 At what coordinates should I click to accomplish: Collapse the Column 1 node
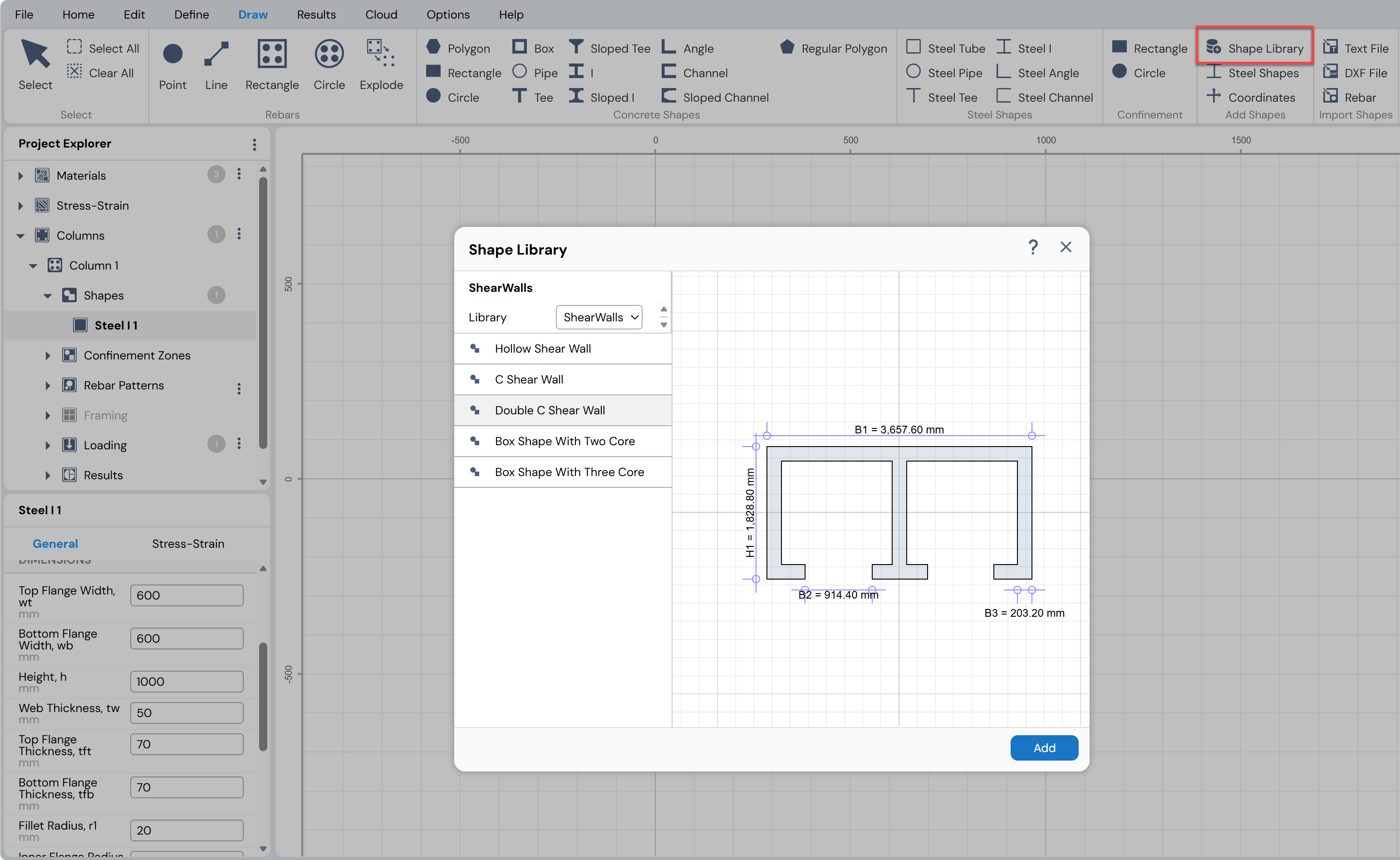pyautogui.click(x=34, y=265)
